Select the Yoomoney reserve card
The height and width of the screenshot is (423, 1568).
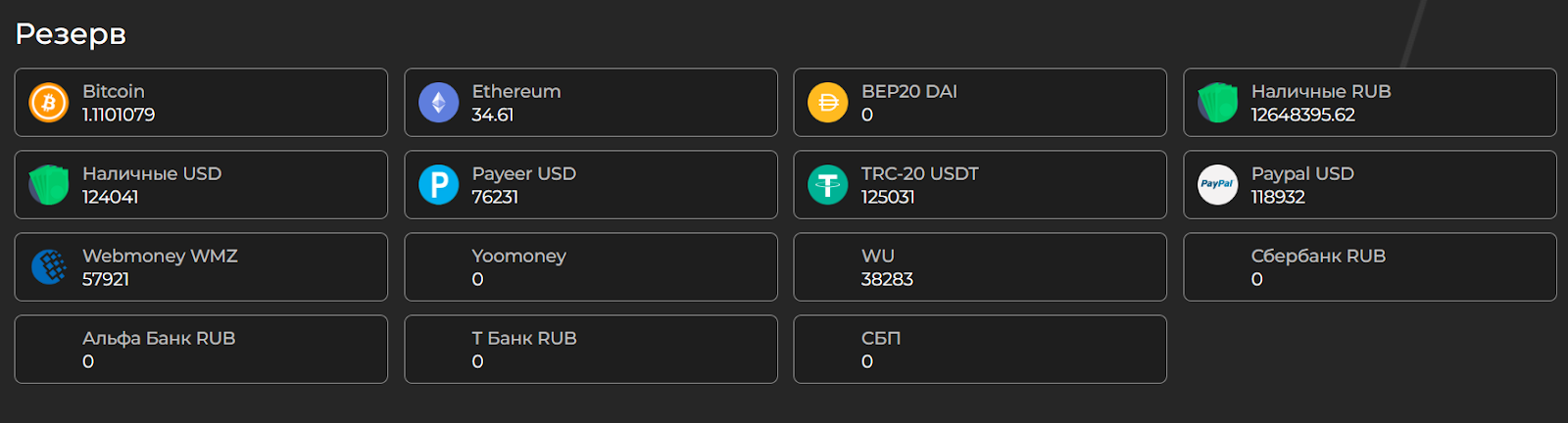[590, 267]
